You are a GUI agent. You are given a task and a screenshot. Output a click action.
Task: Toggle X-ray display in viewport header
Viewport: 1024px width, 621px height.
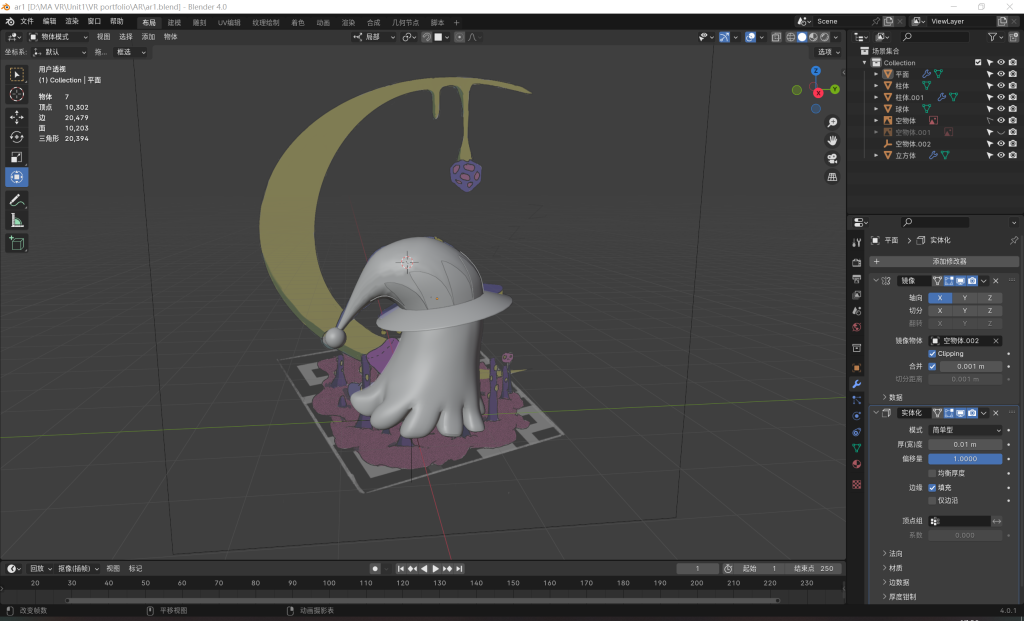pos(776,37)
